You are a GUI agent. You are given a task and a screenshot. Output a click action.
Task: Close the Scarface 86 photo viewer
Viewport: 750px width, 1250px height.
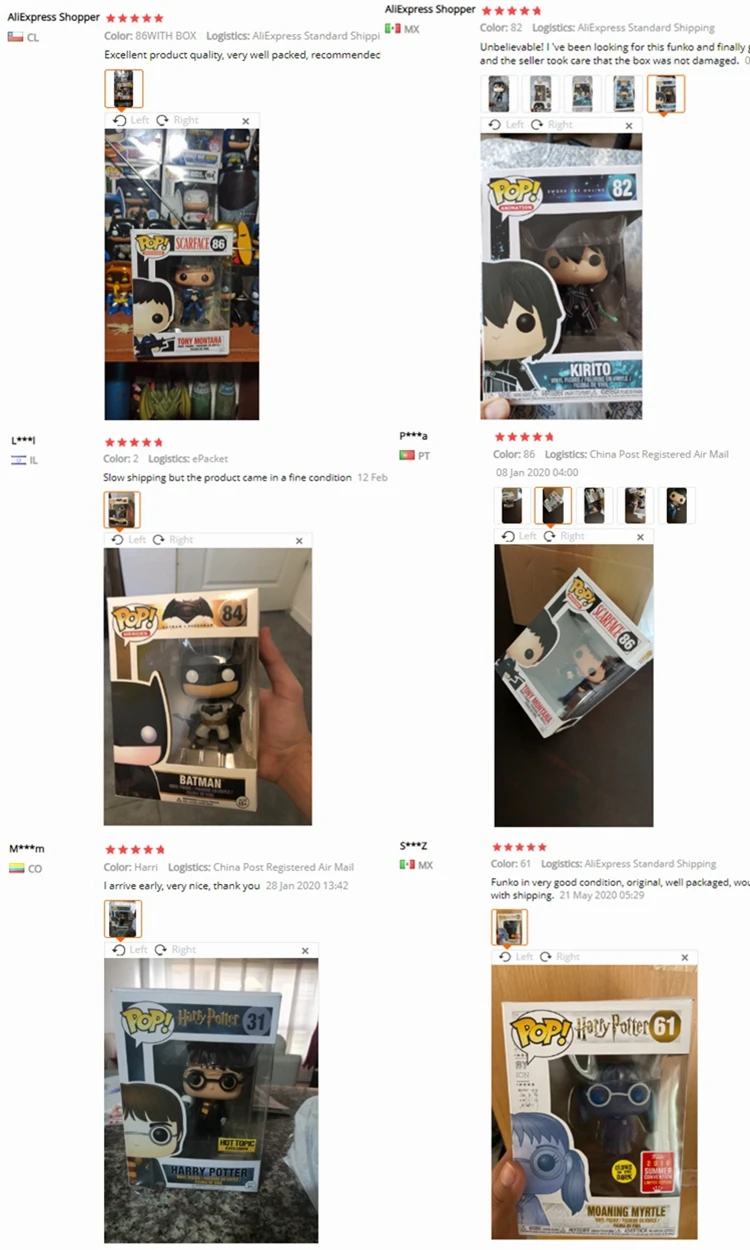coord(246,121)
